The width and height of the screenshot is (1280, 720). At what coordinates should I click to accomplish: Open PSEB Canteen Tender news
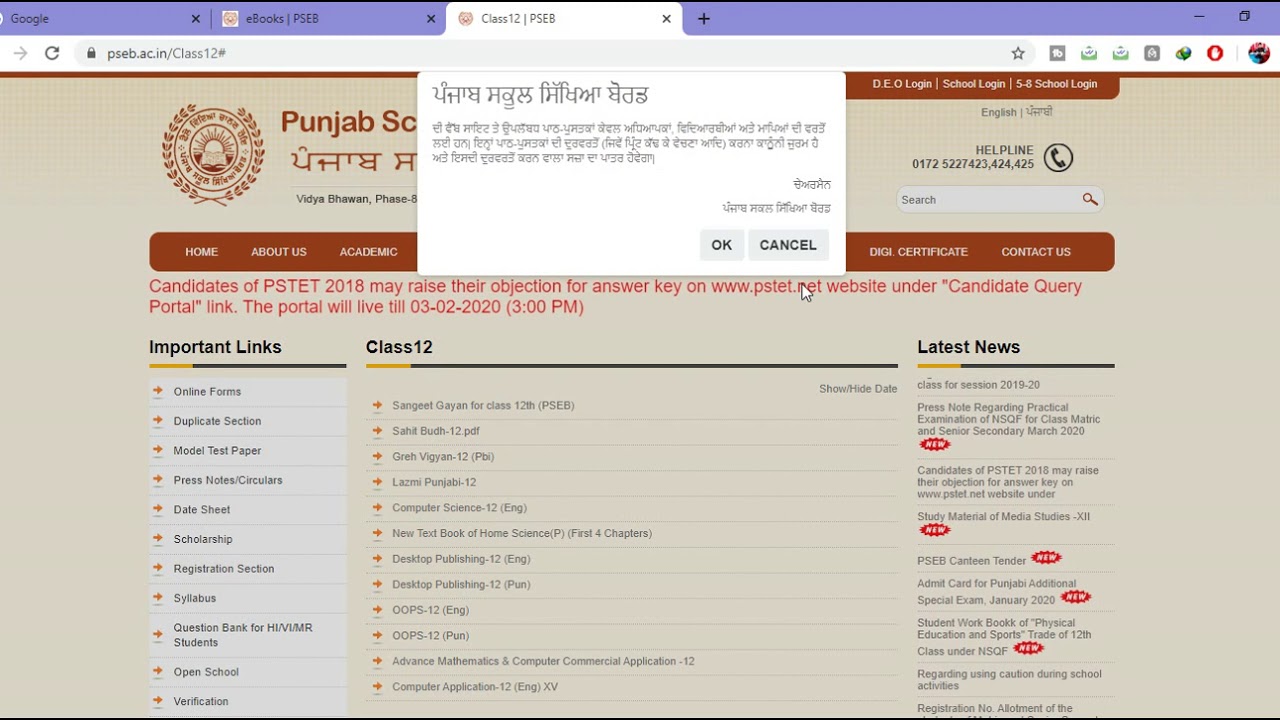pyautogui.click(x=971, y=561)
